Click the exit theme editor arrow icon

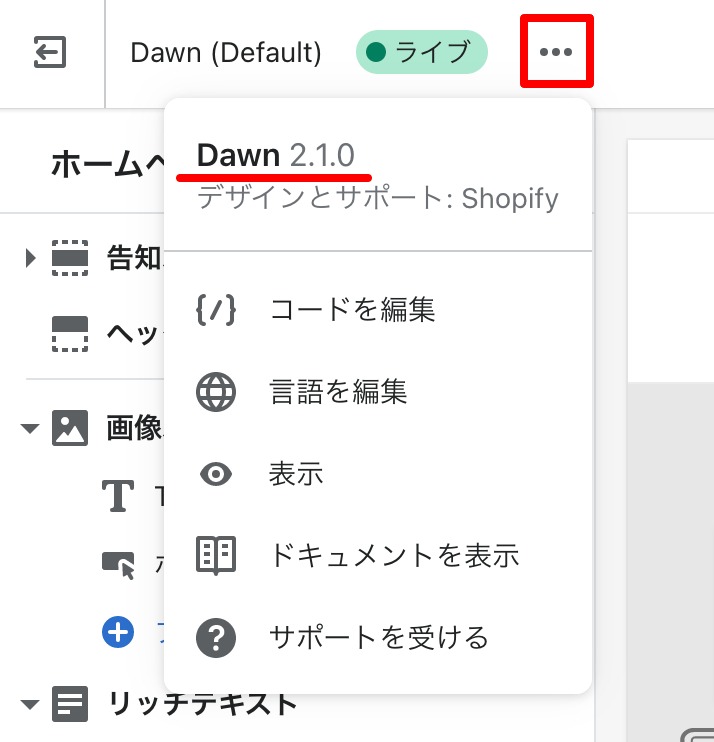click(50, 52)
